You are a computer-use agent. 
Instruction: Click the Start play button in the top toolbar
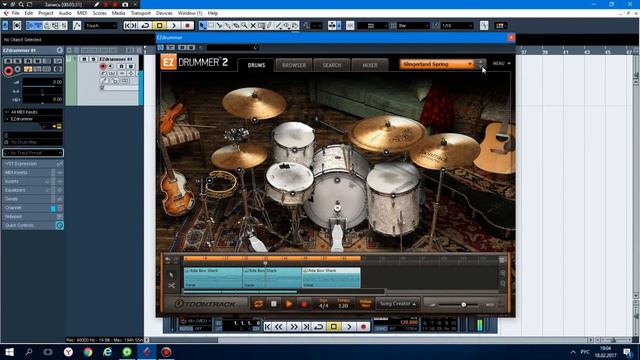[x=173, y=26]
